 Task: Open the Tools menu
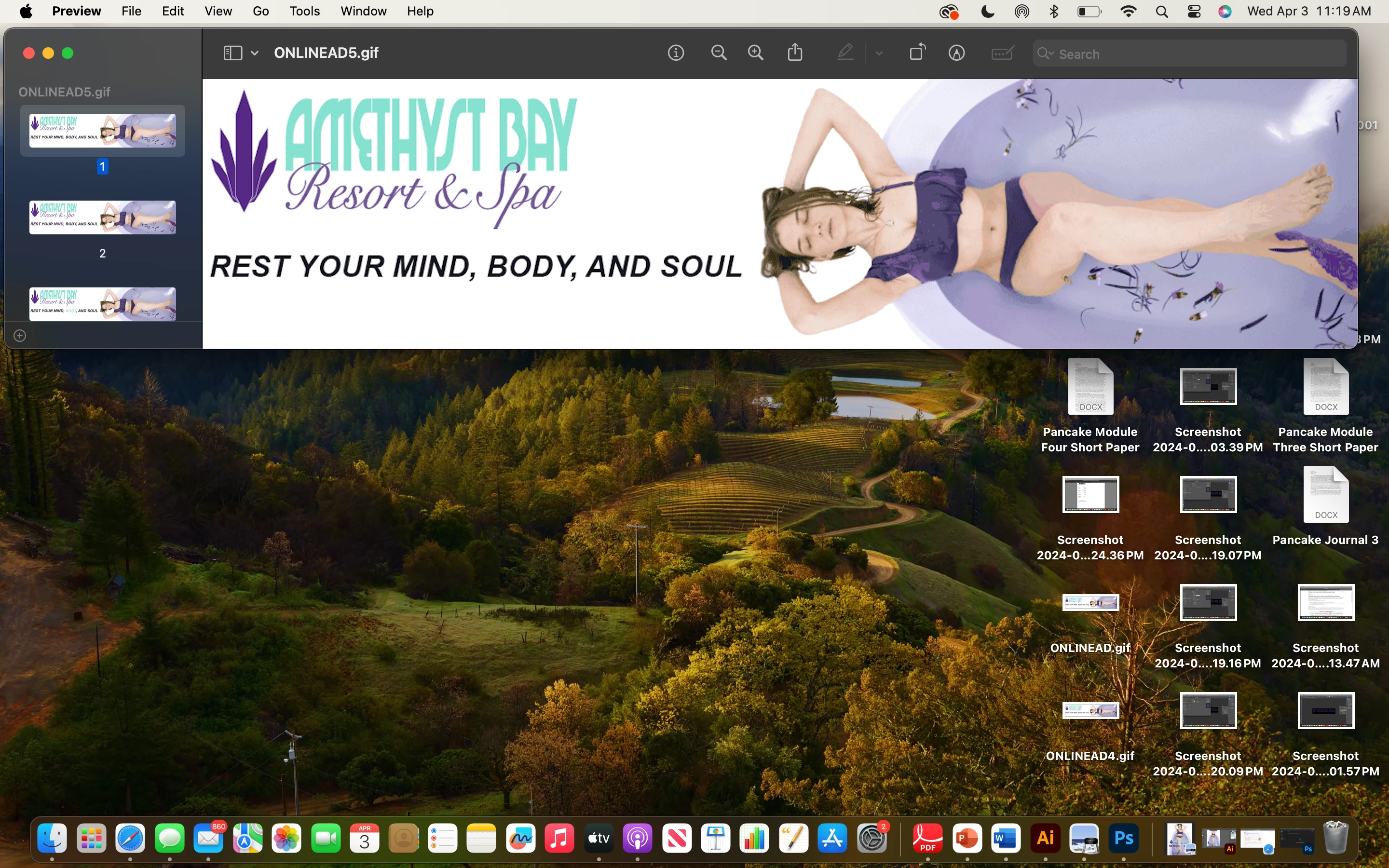(x=304, y=12)
